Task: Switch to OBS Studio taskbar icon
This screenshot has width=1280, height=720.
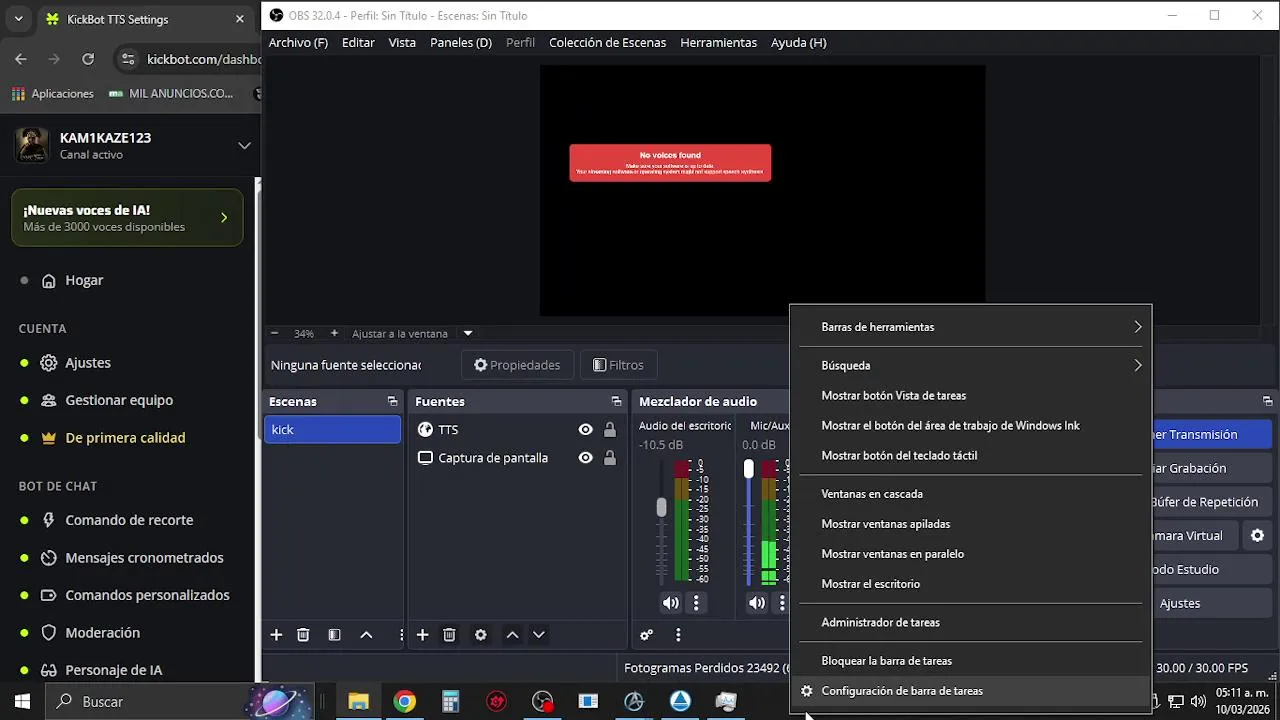Action: [x=542, y=702]
